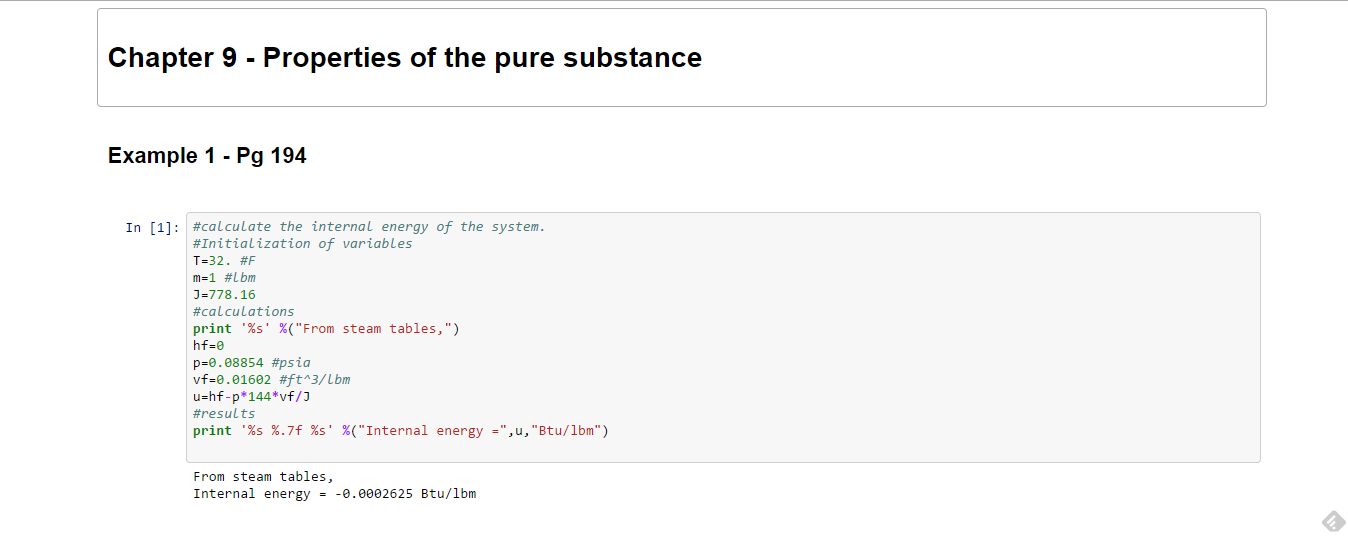Click the "#calculations" comment line
Screen dimensions: 1348x539
(243, 312)
